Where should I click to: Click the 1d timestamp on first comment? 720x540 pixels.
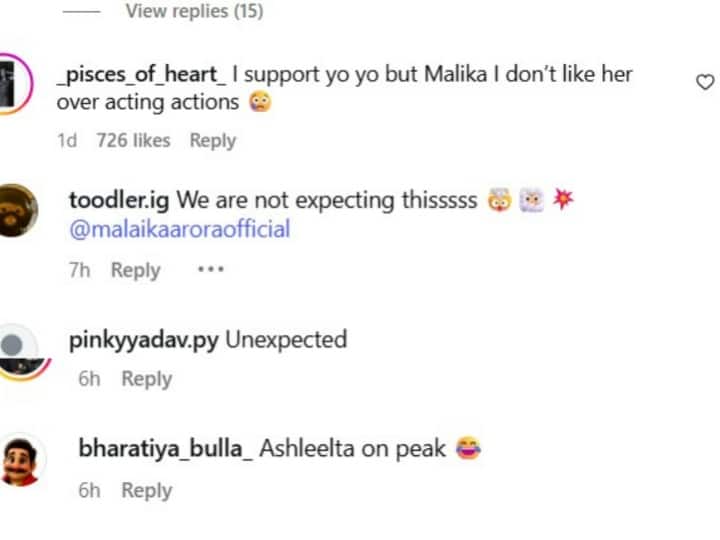(66, 141)
